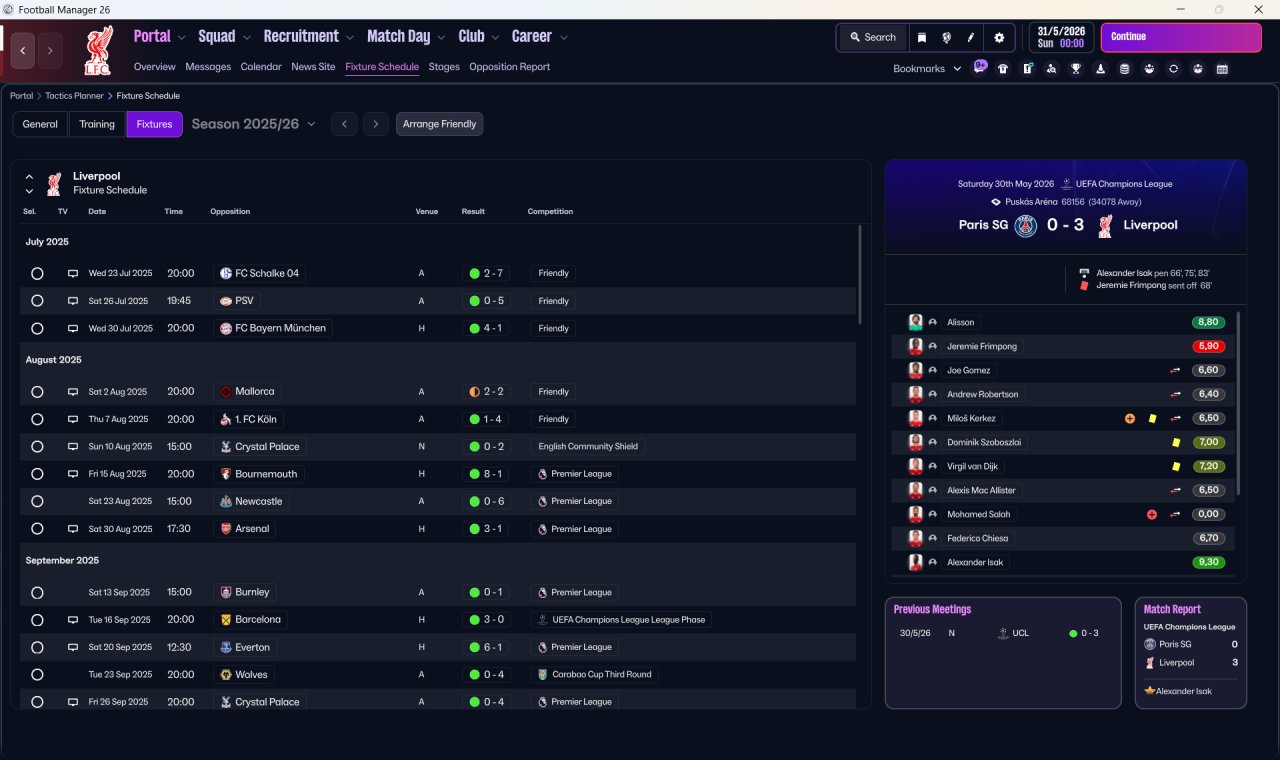
Task: Click the Liverpool club badge beside Portal
Action: [x=97, y=51]
